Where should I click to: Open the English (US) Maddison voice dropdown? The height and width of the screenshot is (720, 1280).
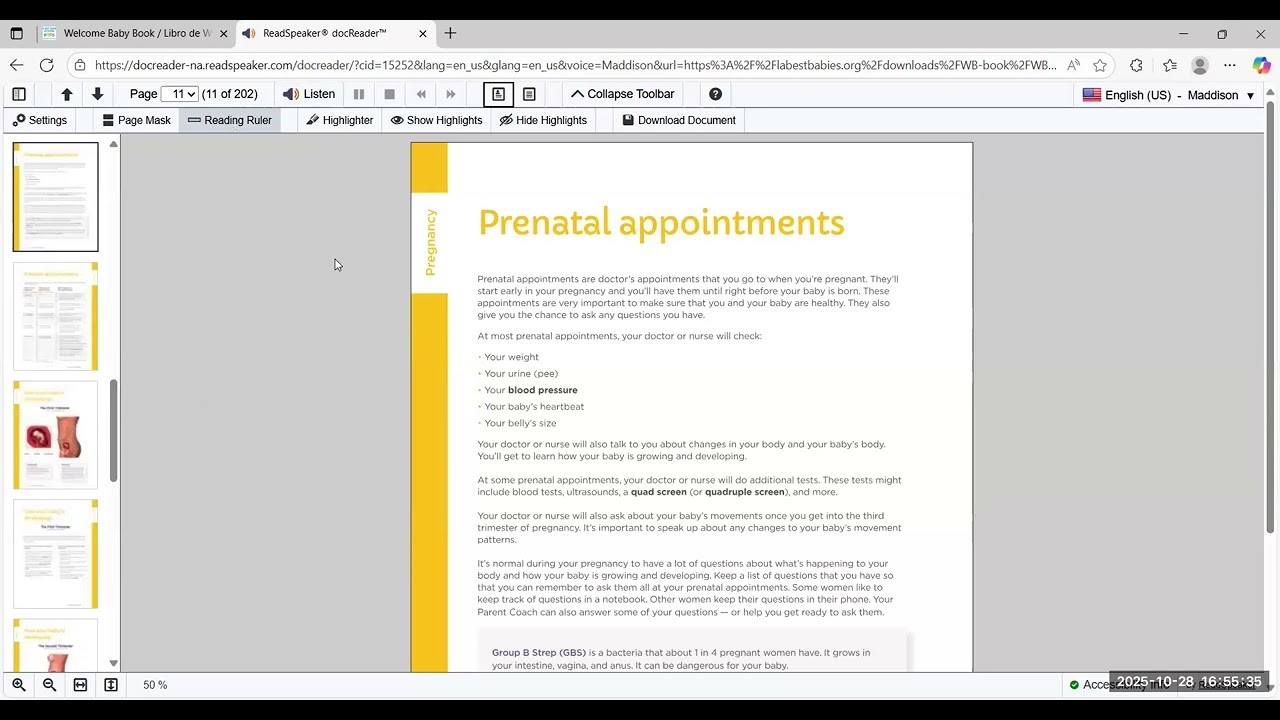[1168, 95]
